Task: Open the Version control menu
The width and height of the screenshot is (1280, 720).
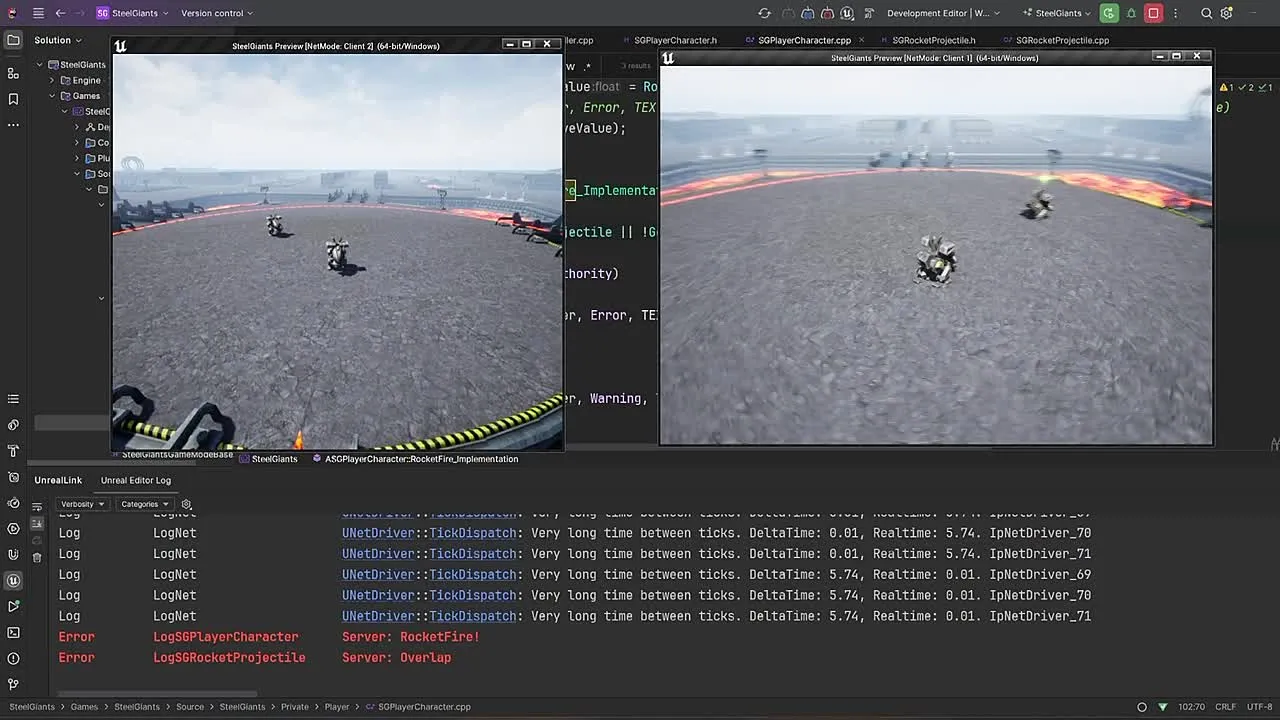Action: point(217,13)
